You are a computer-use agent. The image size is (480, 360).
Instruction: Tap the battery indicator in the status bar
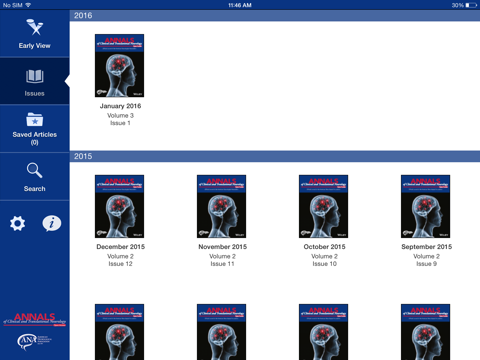[x=471, y=5]
